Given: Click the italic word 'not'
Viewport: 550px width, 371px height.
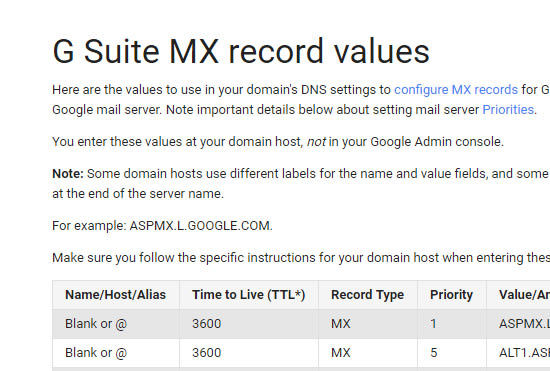Looking at the screenshot, I should click(316, 142).
